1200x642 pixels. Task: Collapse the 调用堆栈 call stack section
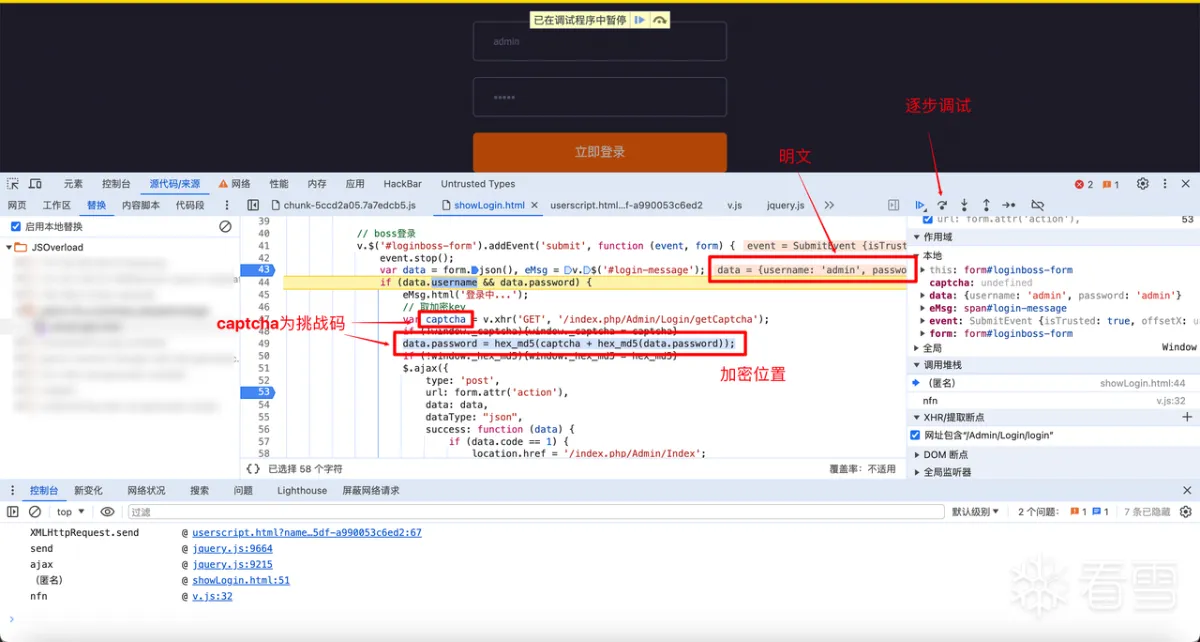pos(915,365)
